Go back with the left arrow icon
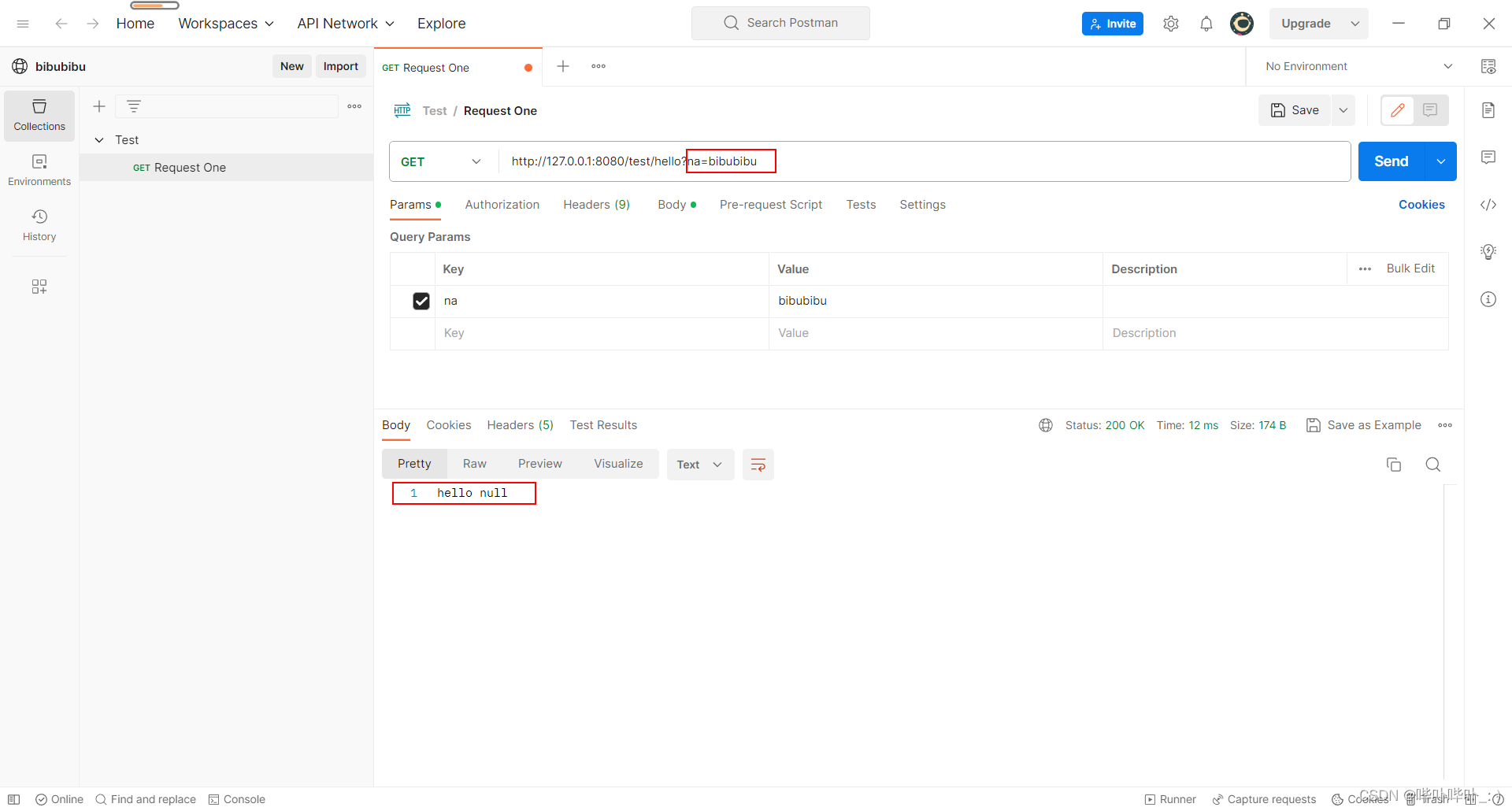 61,24
